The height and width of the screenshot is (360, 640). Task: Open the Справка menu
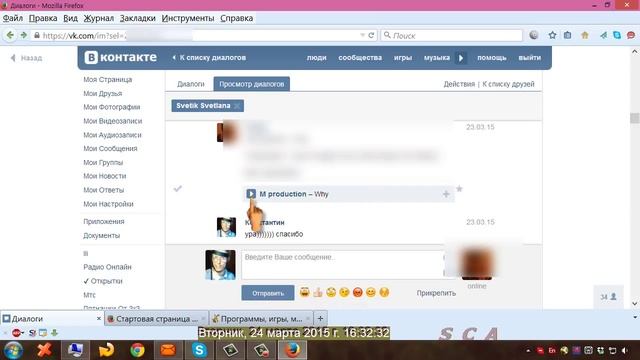pos(237,18)
